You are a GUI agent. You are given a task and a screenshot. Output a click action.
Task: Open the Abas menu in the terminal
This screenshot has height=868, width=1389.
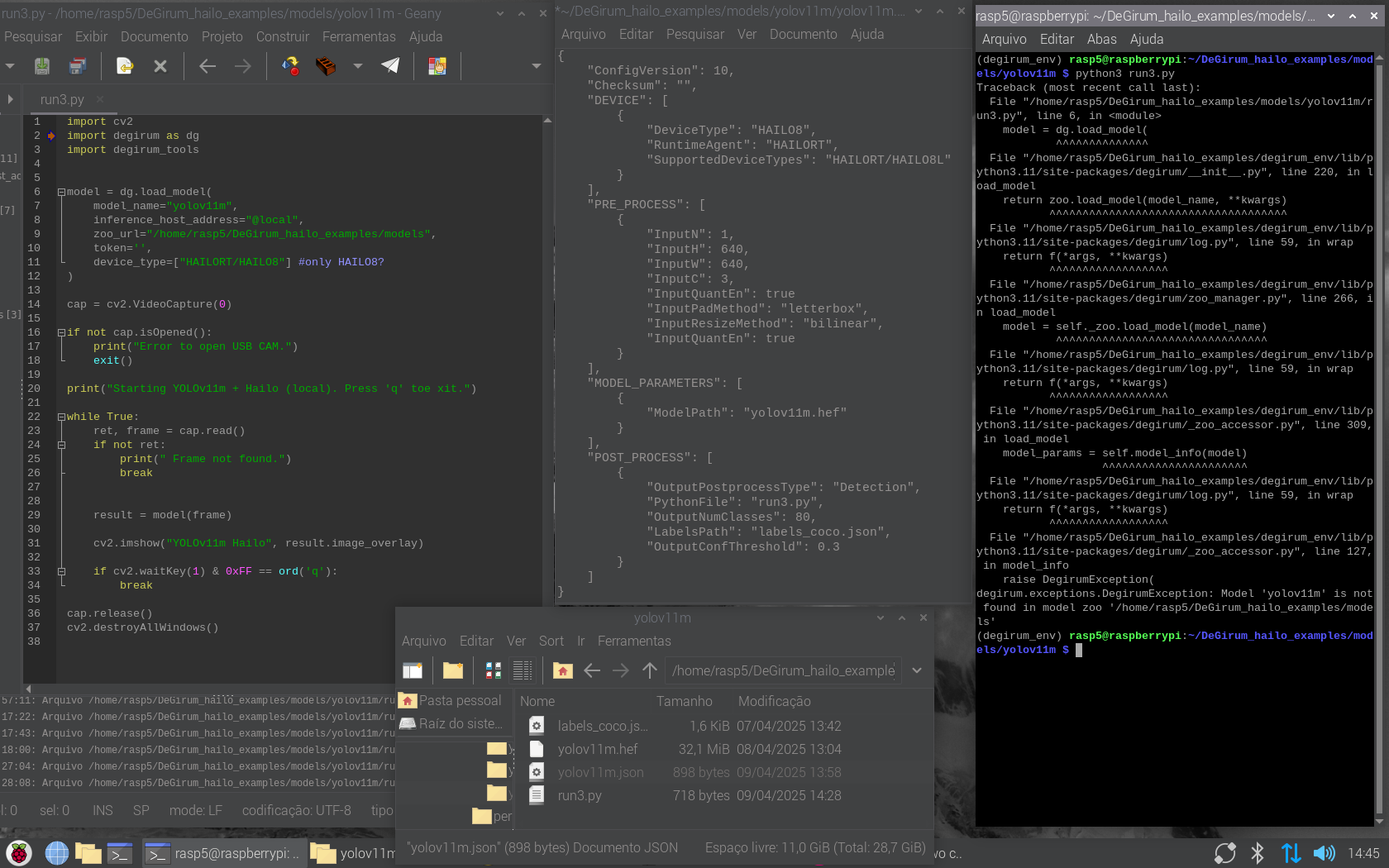[1101, 39]
